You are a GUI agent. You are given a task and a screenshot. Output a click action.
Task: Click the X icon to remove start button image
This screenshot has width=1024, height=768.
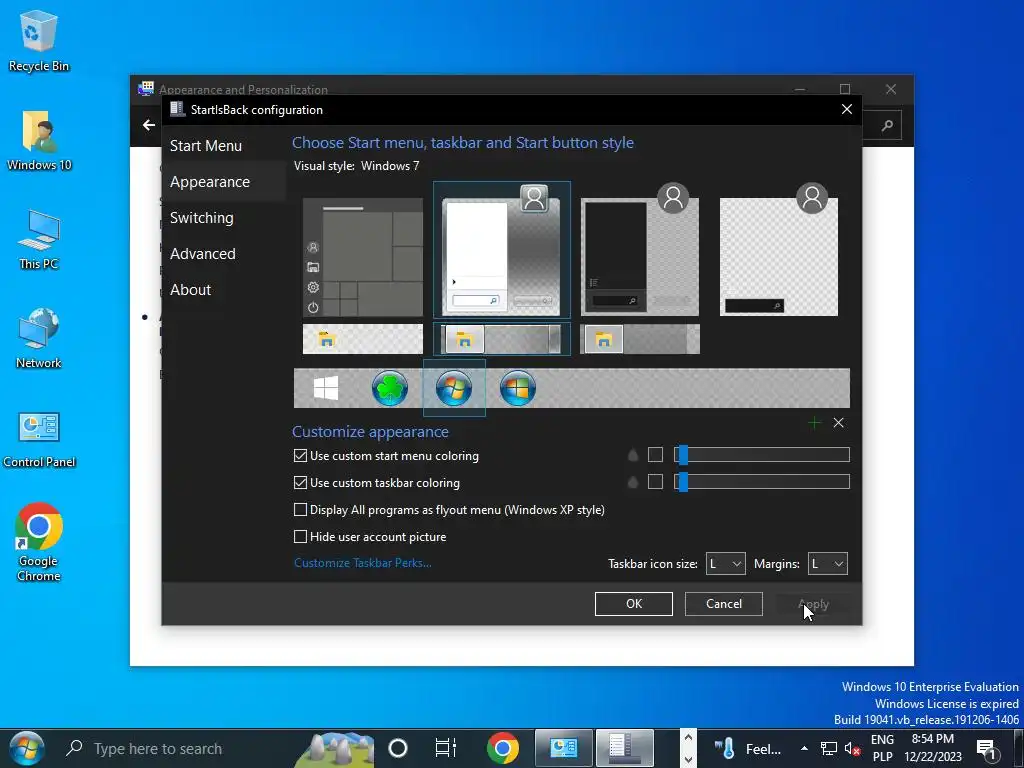[x=839, y=423]
